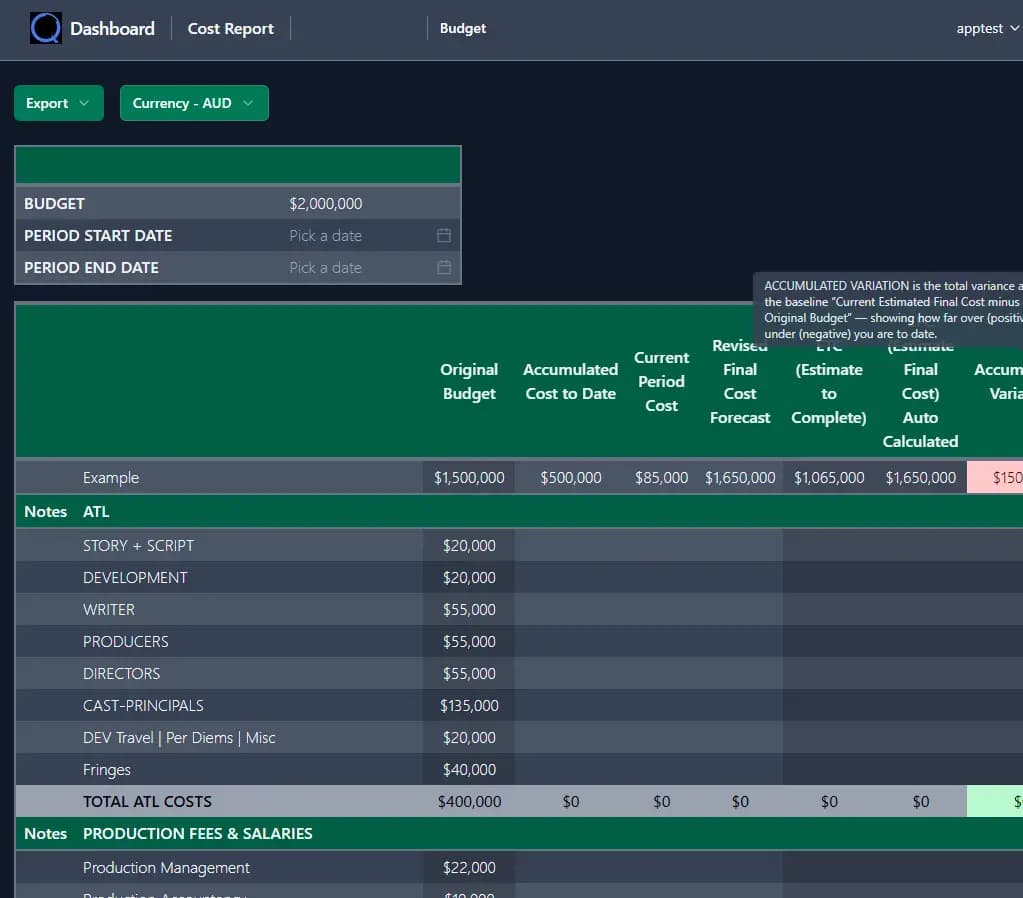1023x898 pixels.
Task: Click the Estimate to Complete column header
Action: (829, 382)
